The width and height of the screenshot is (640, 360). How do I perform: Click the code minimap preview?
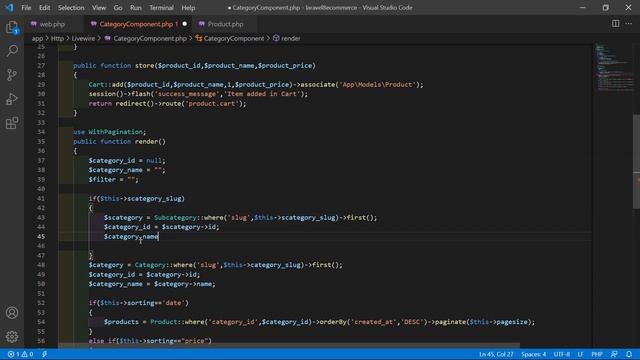[613, 67]
